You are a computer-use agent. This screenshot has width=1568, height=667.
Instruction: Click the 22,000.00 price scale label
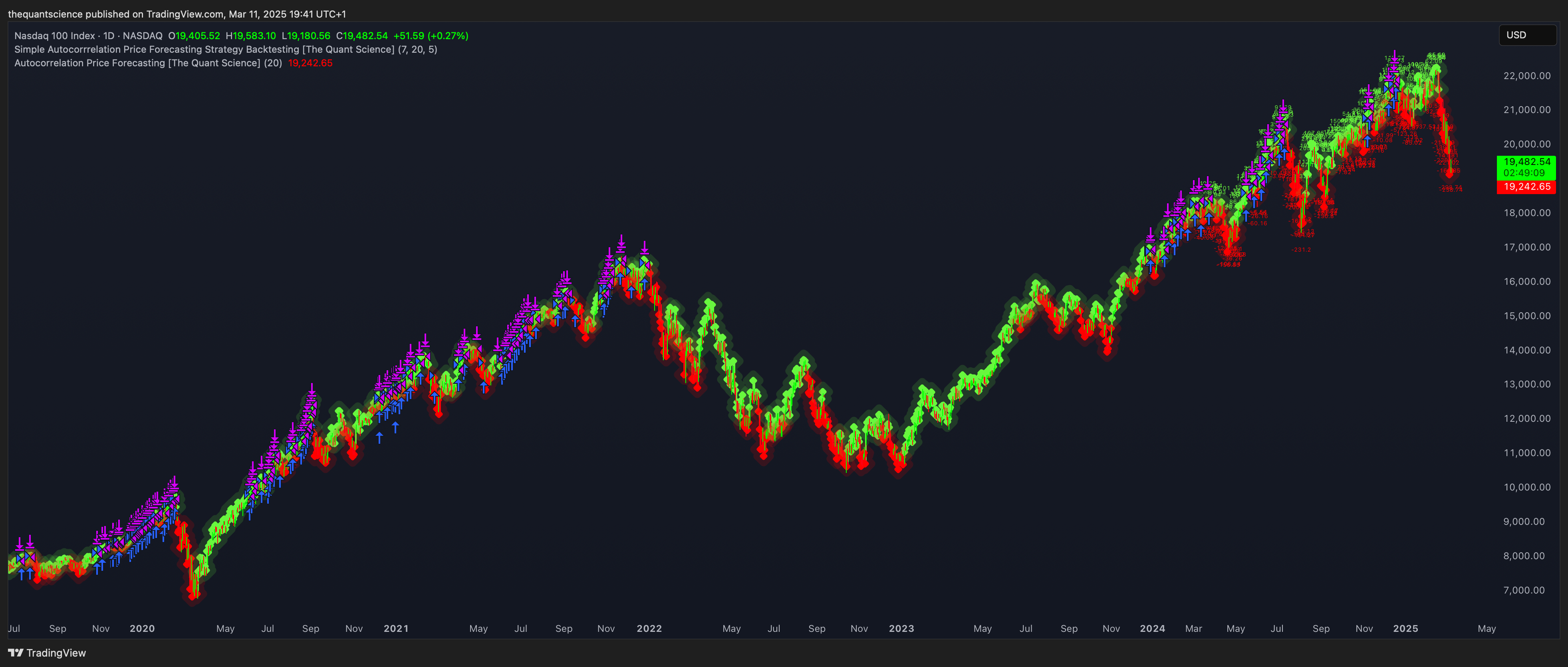(x=1526, y=75)
